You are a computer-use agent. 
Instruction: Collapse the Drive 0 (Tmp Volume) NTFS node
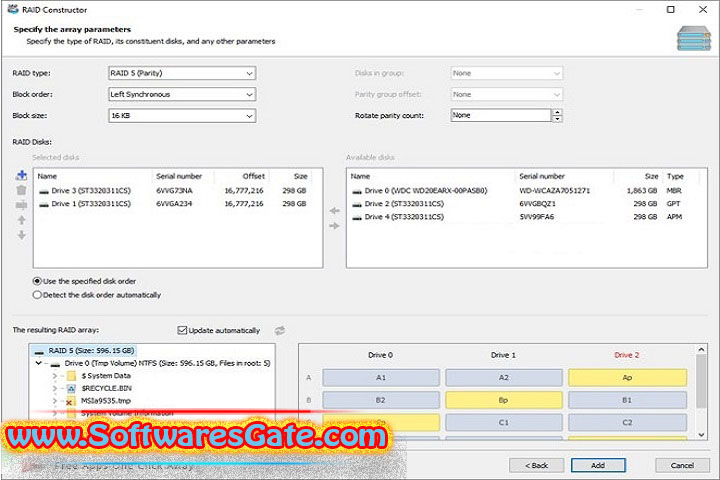tap(39, 363)
